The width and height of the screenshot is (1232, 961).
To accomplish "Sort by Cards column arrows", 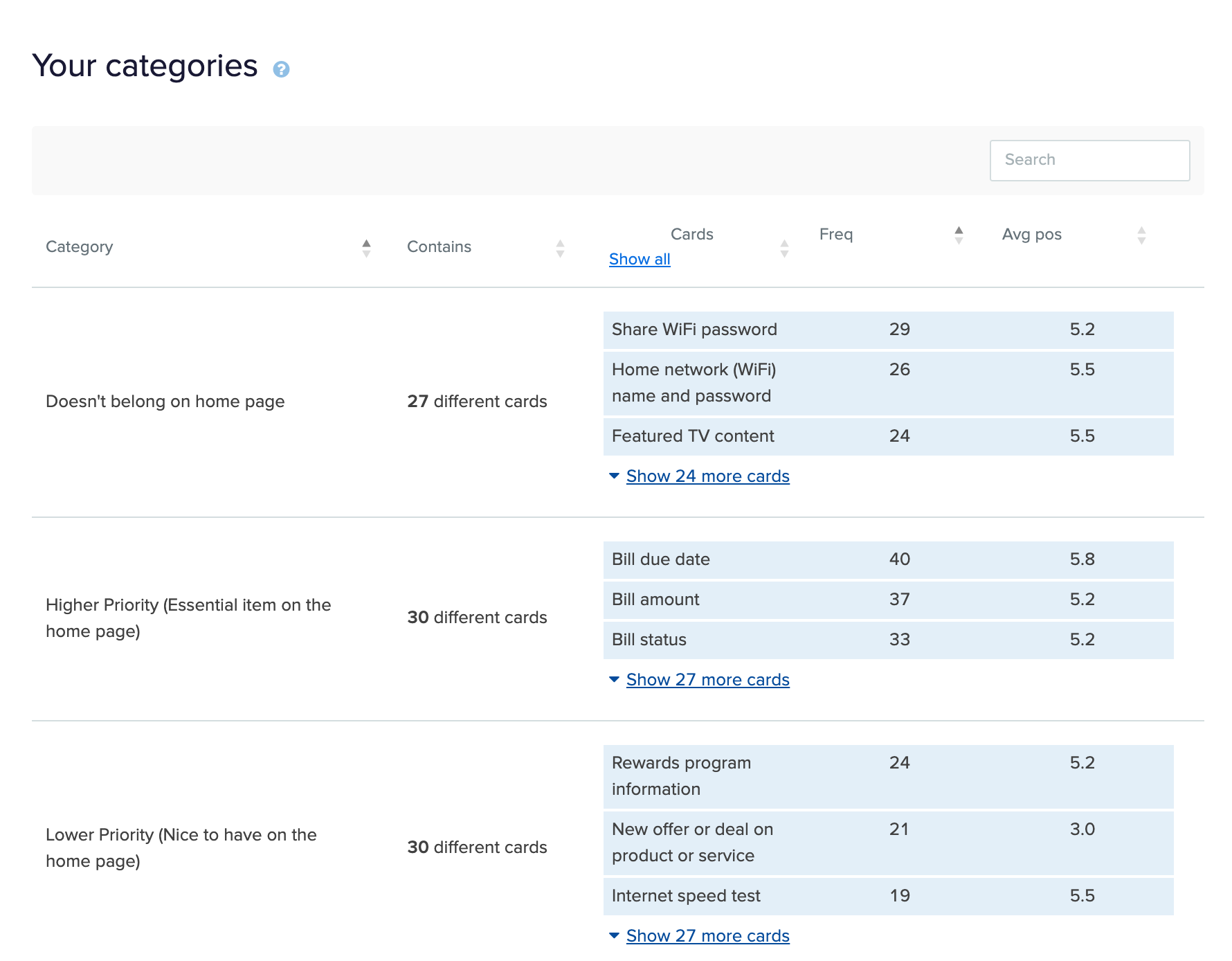I will coord(784,248).
